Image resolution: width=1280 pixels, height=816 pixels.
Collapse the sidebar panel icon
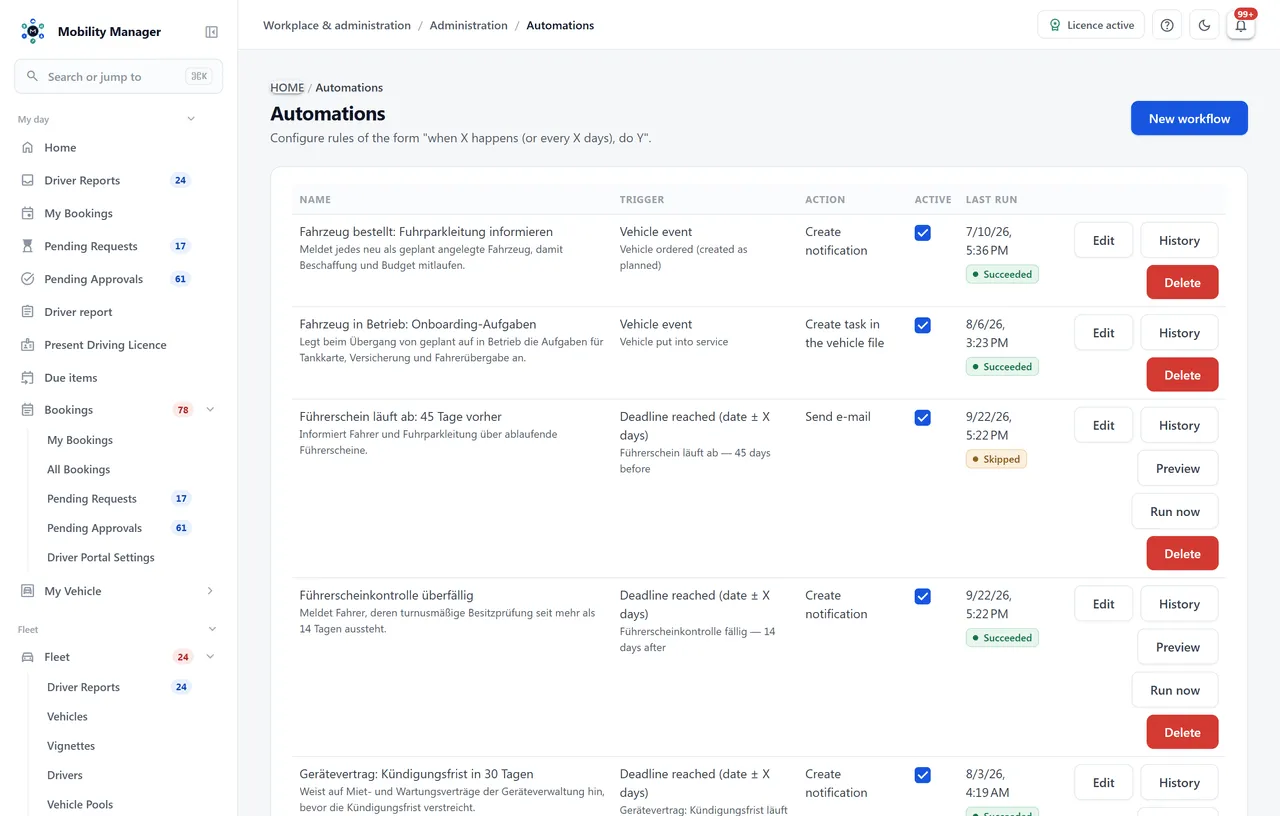(211, 32)
